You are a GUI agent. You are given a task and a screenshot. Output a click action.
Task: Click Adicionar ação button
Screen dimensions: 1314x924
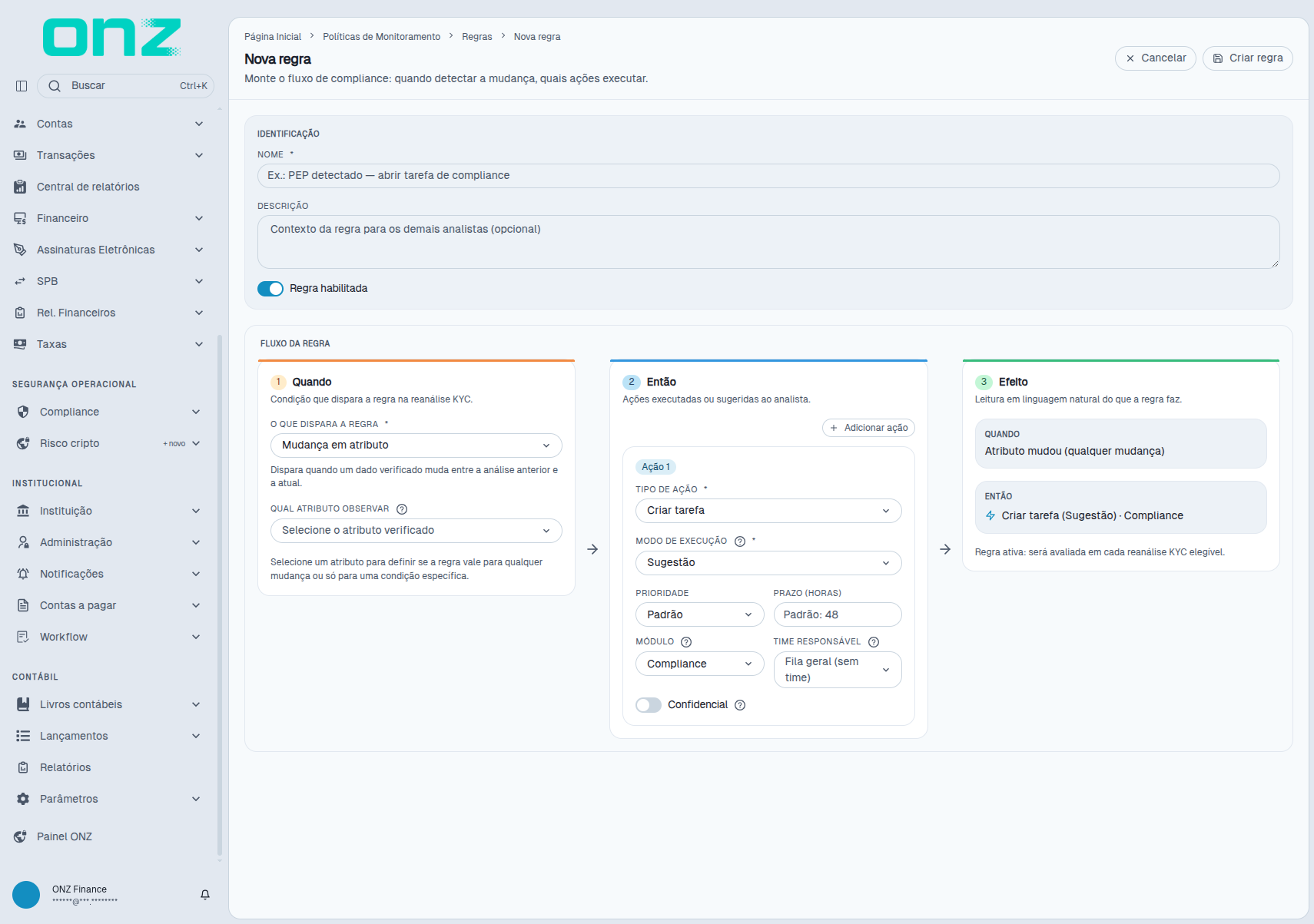868,428
